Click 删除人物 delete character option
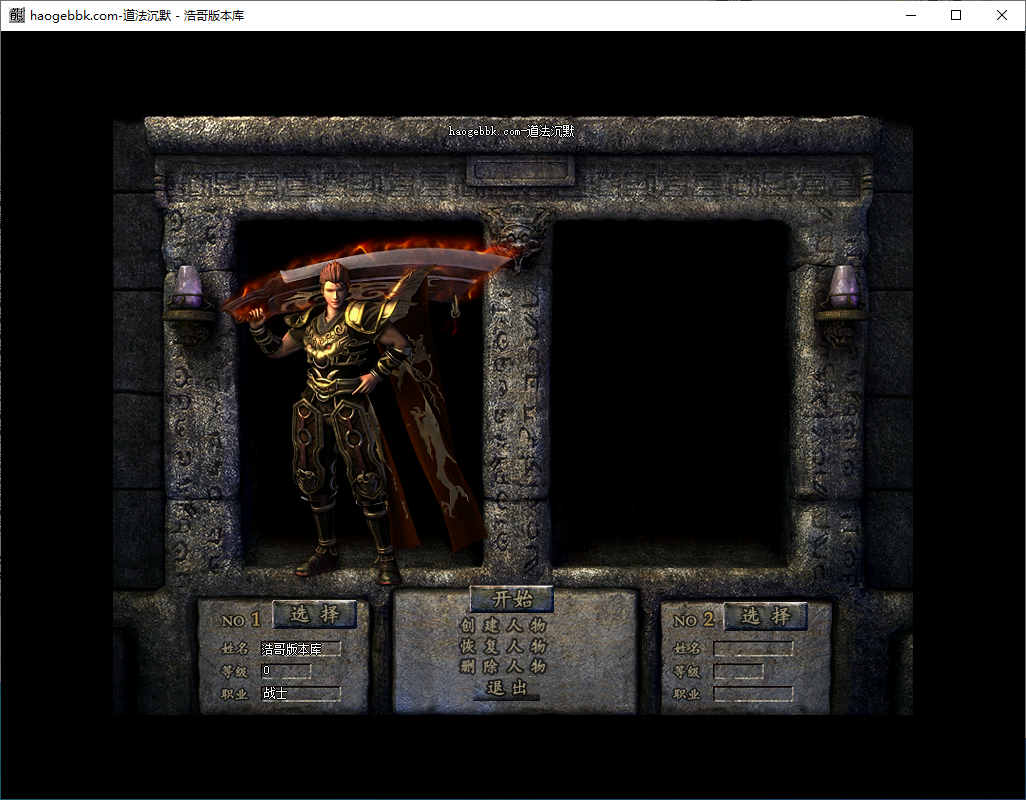 click(x=503, y=667)
